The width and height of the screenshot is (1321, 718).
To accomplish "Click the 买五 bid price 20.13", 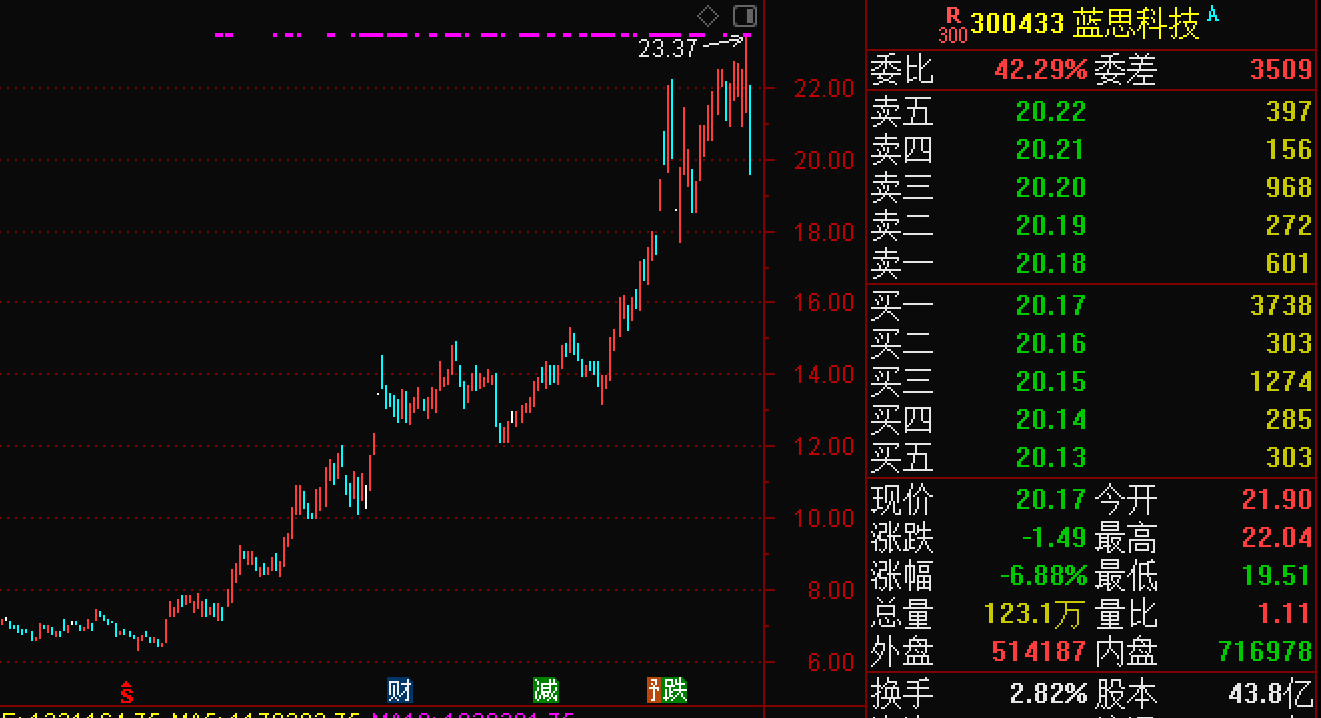I will point(1050,458).
